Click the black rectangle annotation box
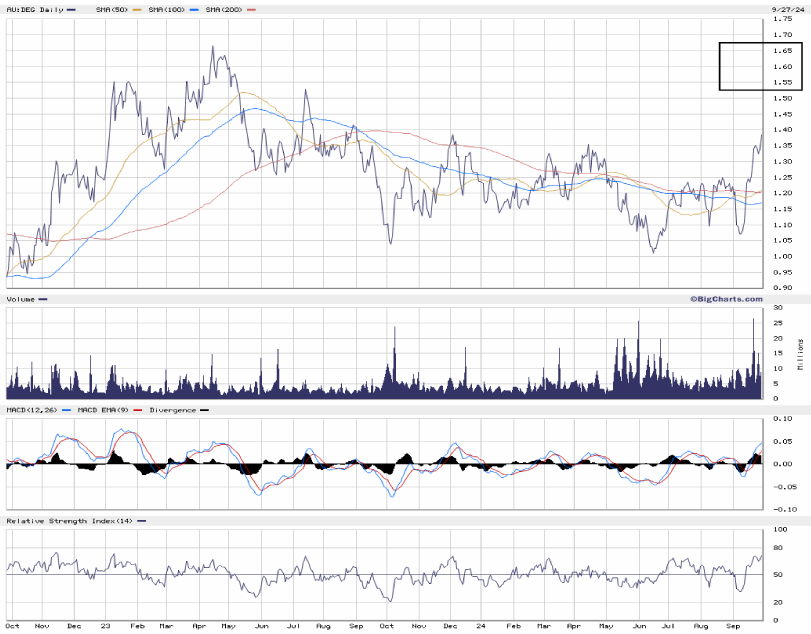This screenshot has width=811, height=634. point(759,67)
